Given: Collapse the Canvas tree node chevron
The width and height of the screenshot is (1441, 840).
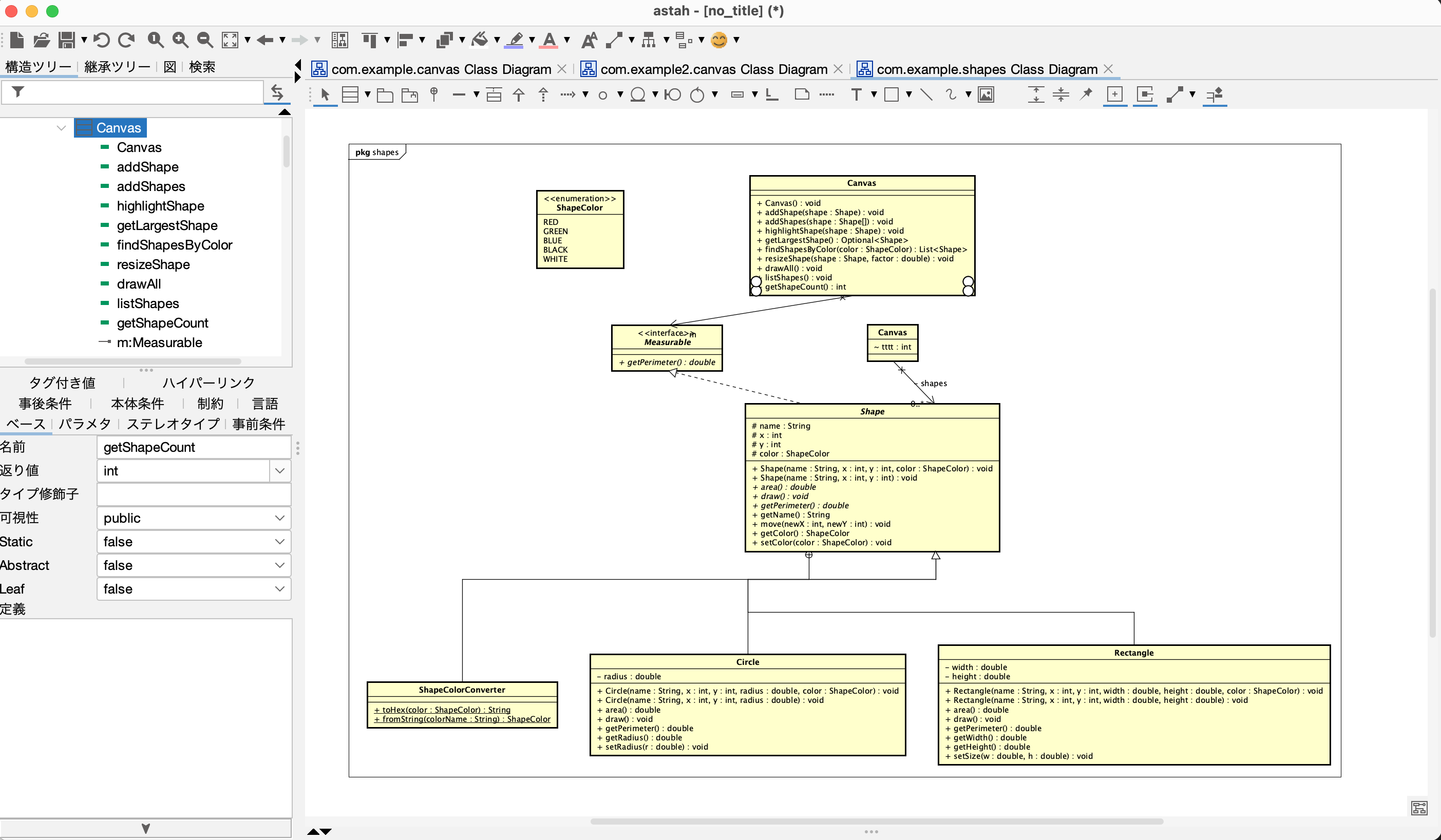Looking at the screenshot, I should pyautogui.click(x=61, y=127).
